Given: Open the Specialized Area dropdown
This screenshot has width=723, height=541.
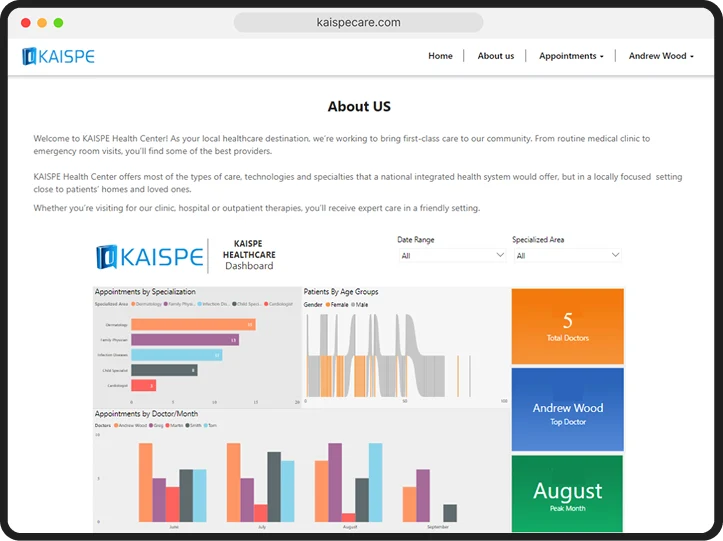Looking at the screenshot, I should point(567,256).
